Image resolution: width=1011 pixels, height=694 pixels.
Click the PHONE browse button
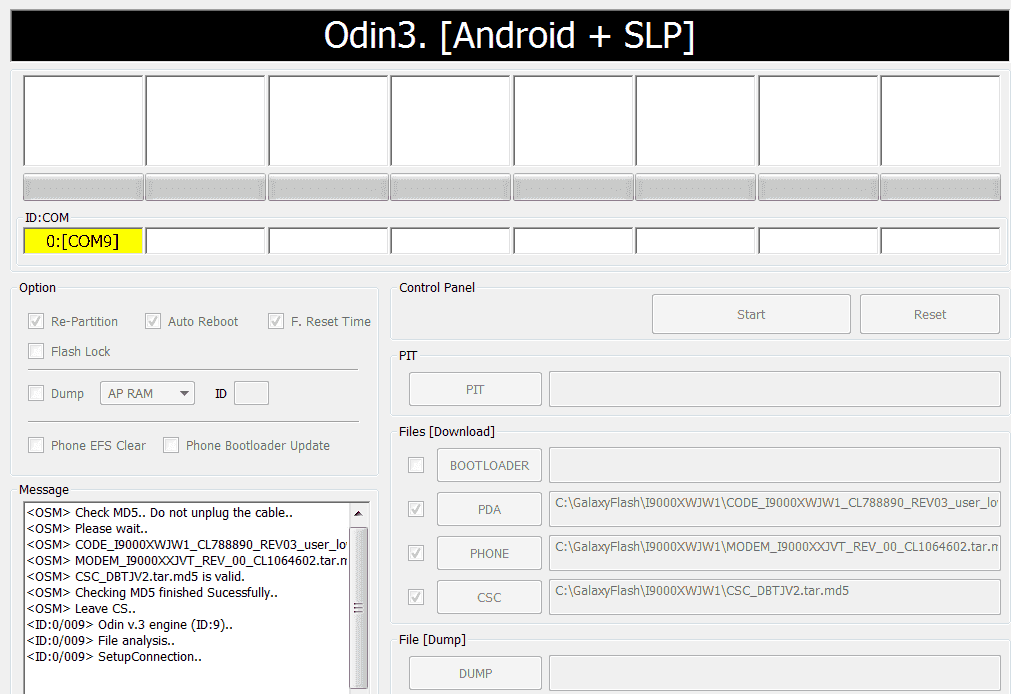(489, 553)
